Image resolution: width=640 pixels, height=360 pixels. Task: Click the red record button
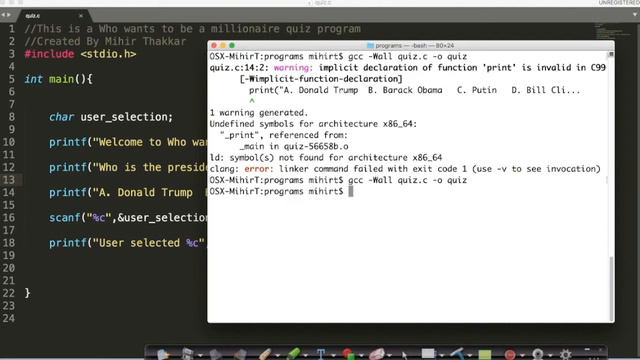[x=510, y=355]
